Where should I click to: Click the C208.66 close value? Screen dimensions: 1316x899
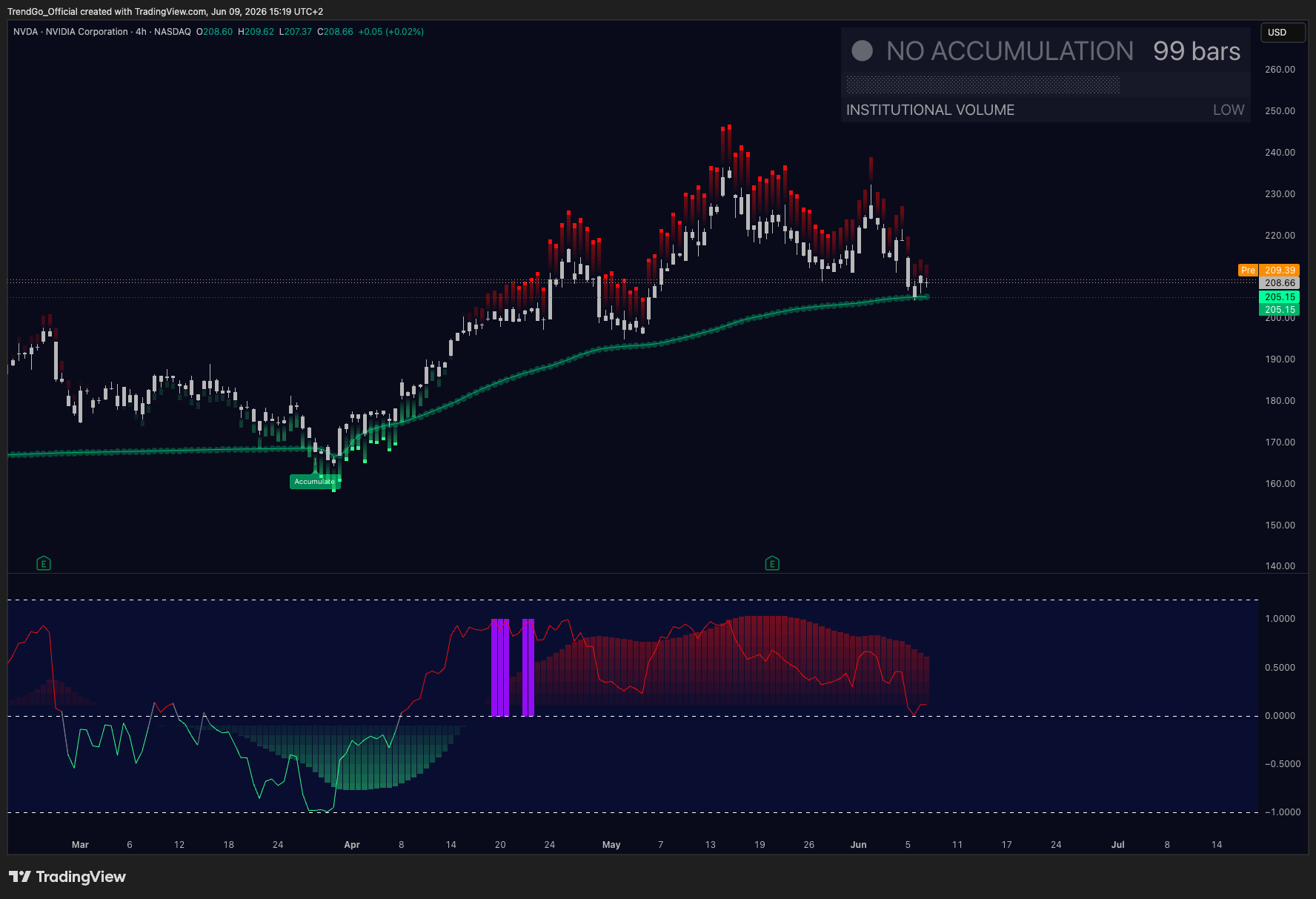coord(335,32)
